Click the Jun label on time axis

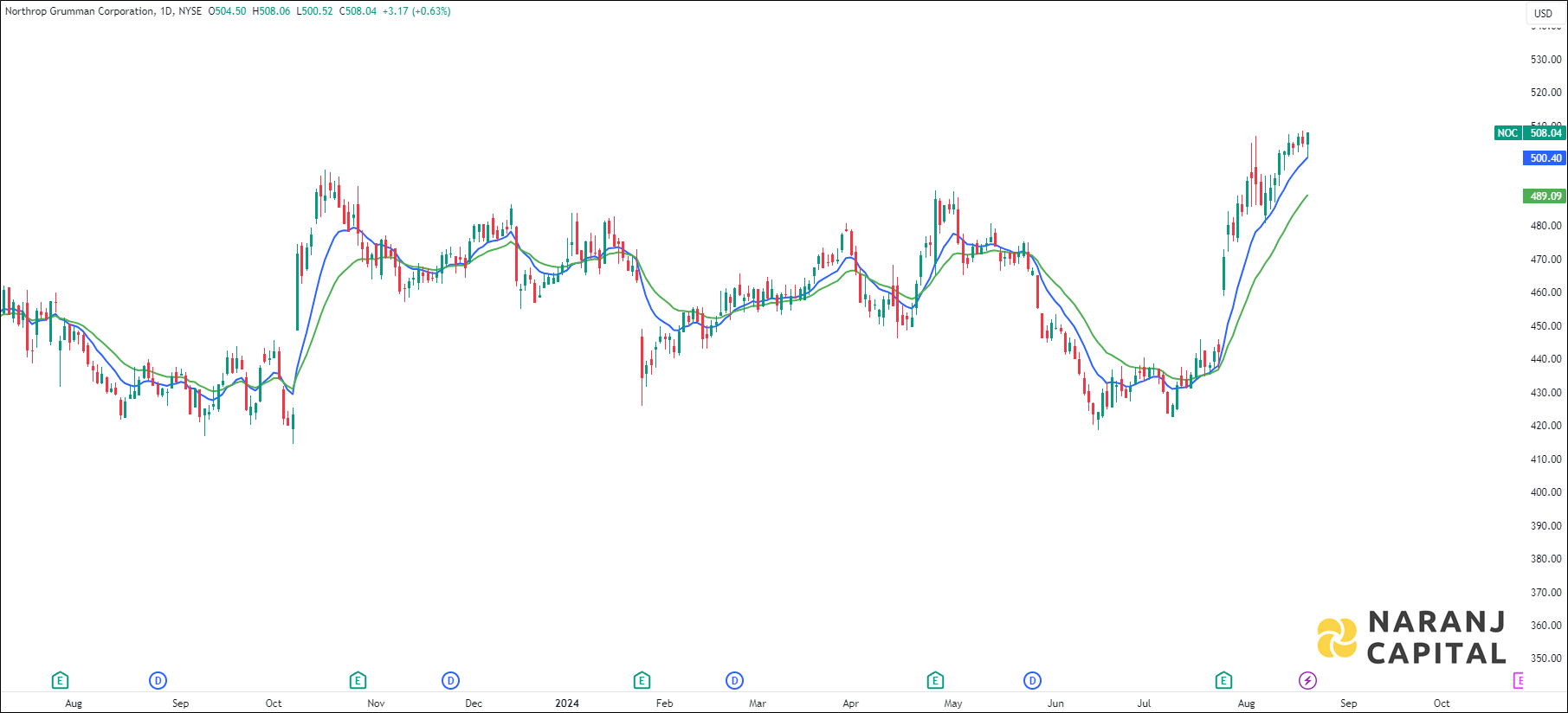[x=1055, y=703]
